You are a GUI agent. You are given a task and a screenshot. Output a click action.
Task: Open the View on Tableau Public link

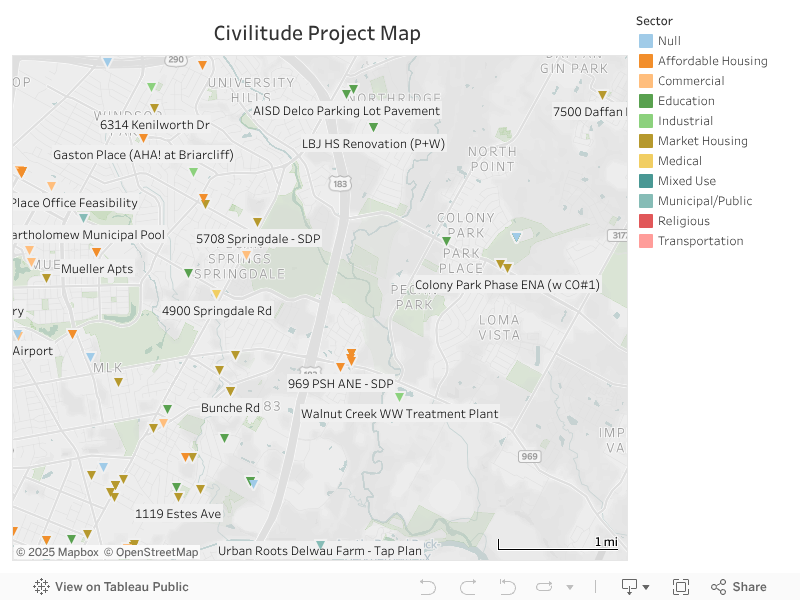coord(122,587)
